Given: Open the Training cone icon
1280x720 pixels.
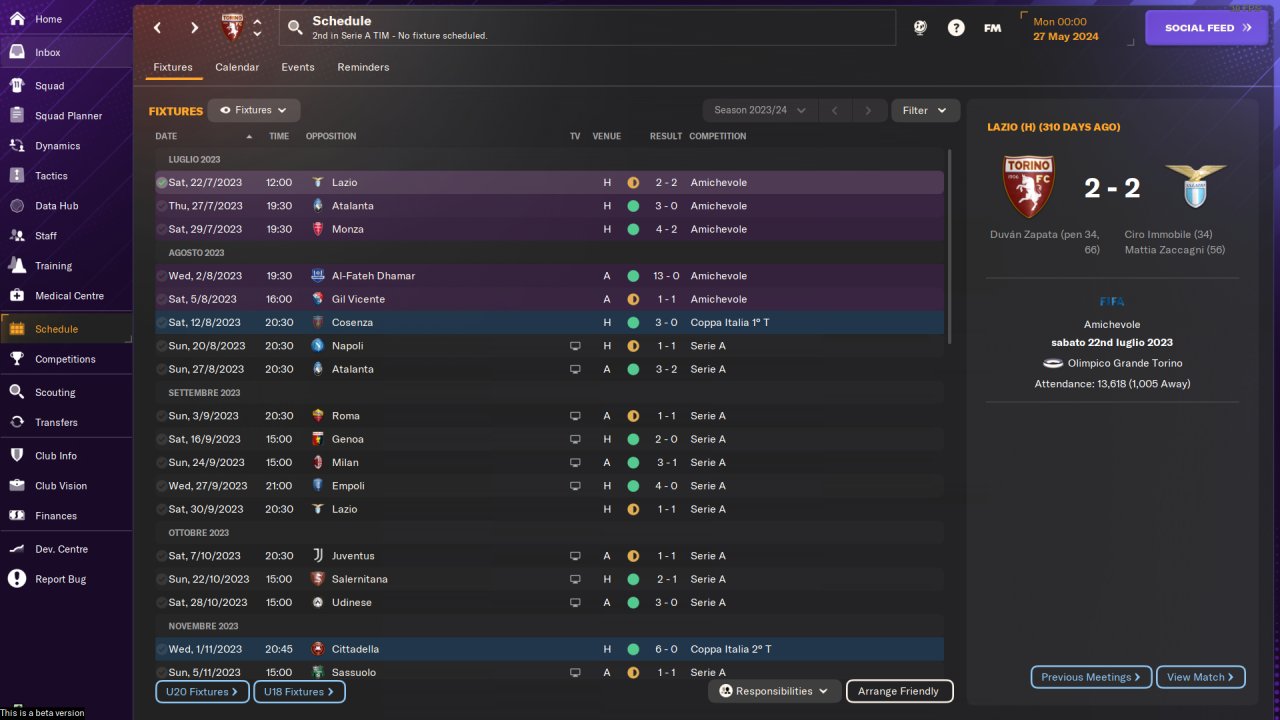Looking at the screenshot, I should tap(17, 266).
